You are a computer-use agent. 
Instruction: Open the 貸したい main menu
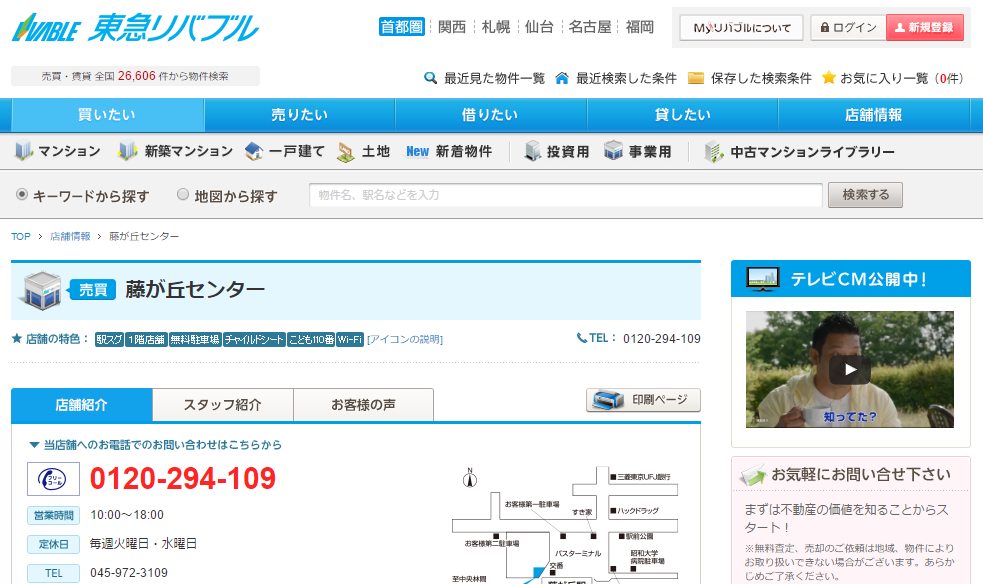click(683, 115)
